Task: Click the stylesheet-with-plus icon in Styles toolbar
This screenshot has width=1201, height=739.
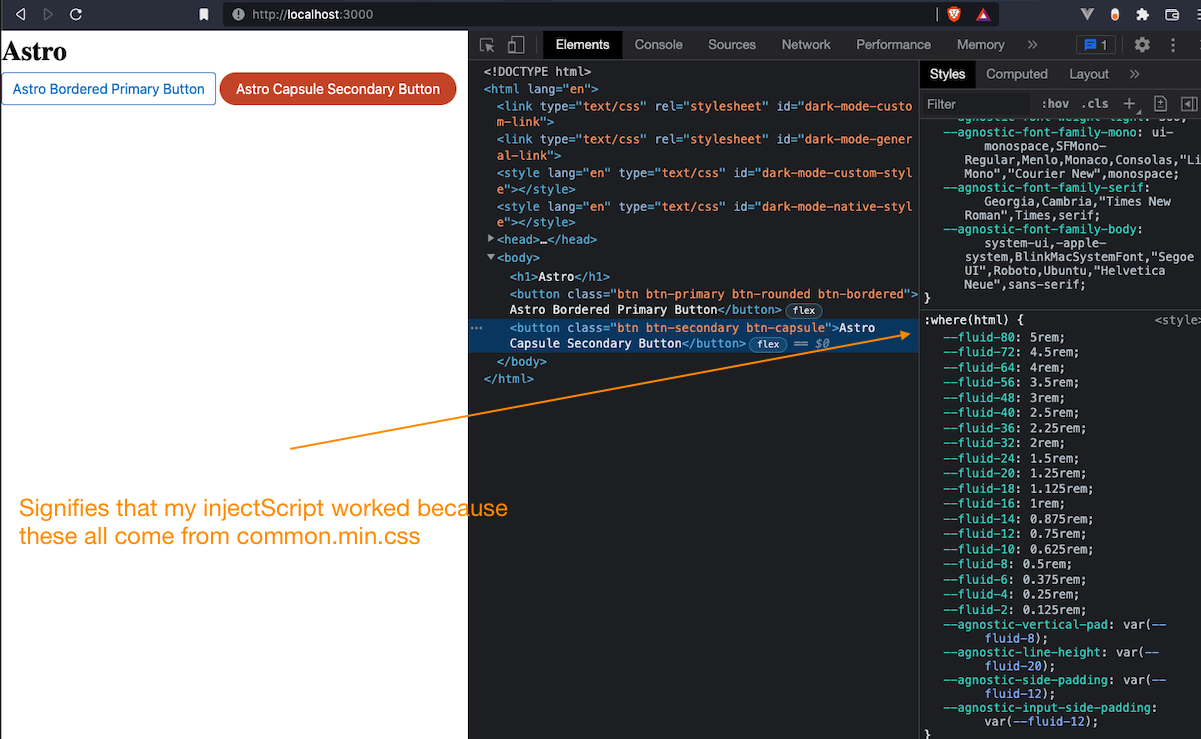Action: (x=1160, y=104)
